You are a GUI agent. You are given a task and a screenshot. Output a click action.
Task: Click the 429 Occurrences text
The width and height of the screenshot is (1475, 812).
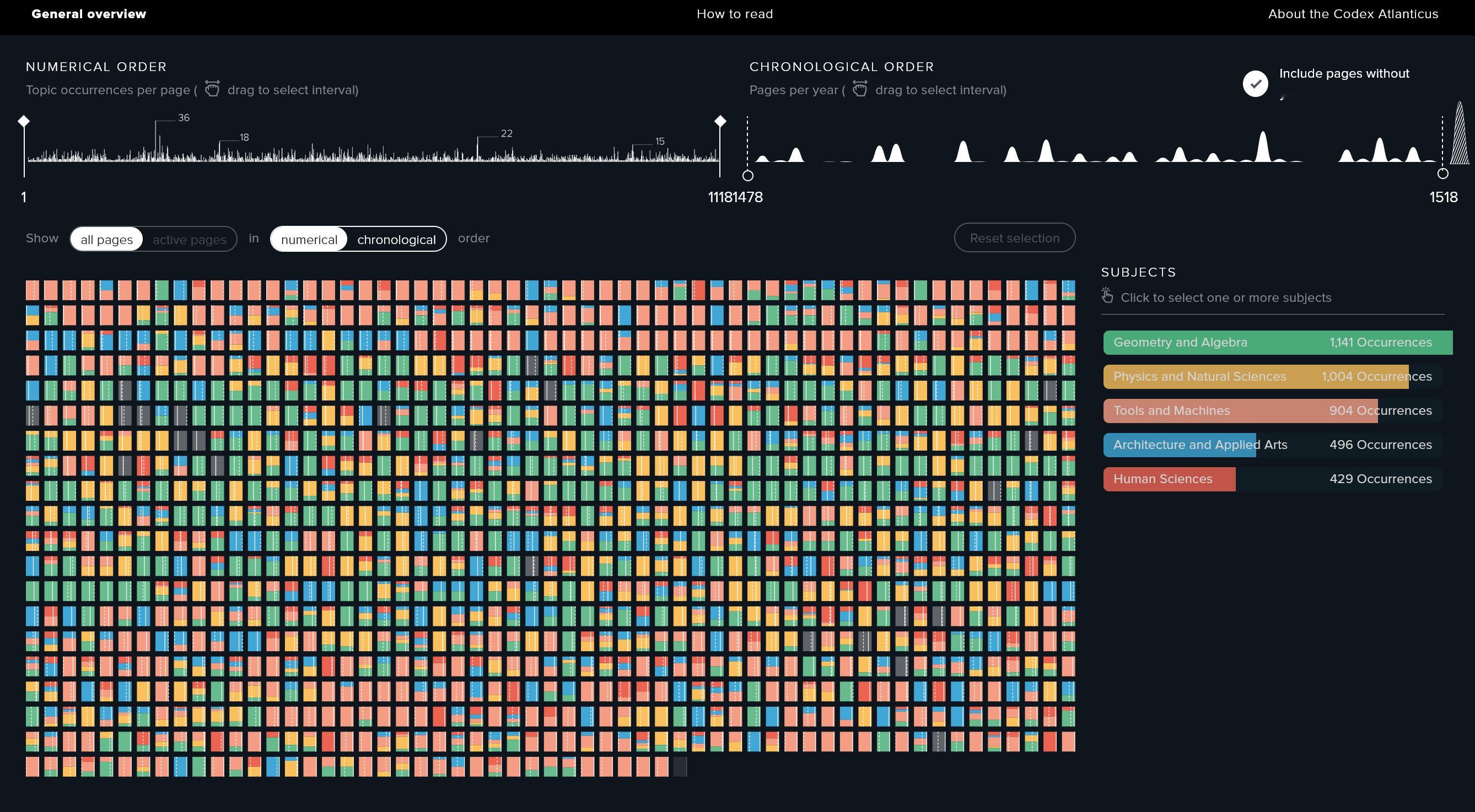(1381, 479)
